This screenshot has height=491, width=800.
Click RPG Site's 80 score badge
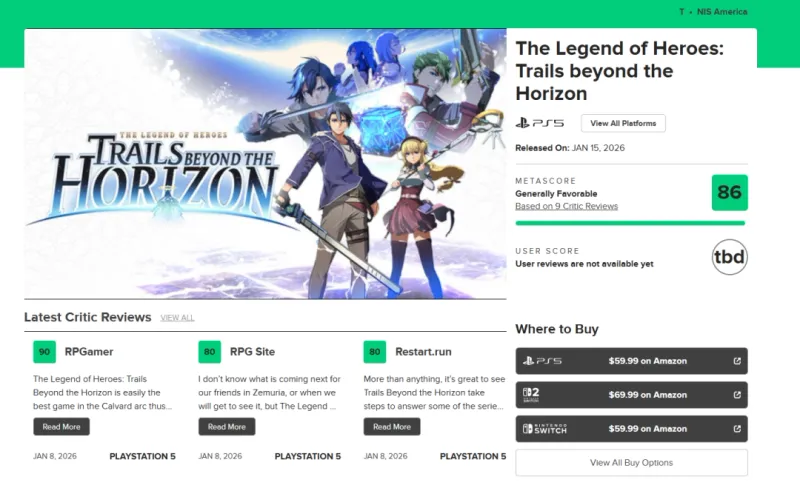(x=210, y=352)
